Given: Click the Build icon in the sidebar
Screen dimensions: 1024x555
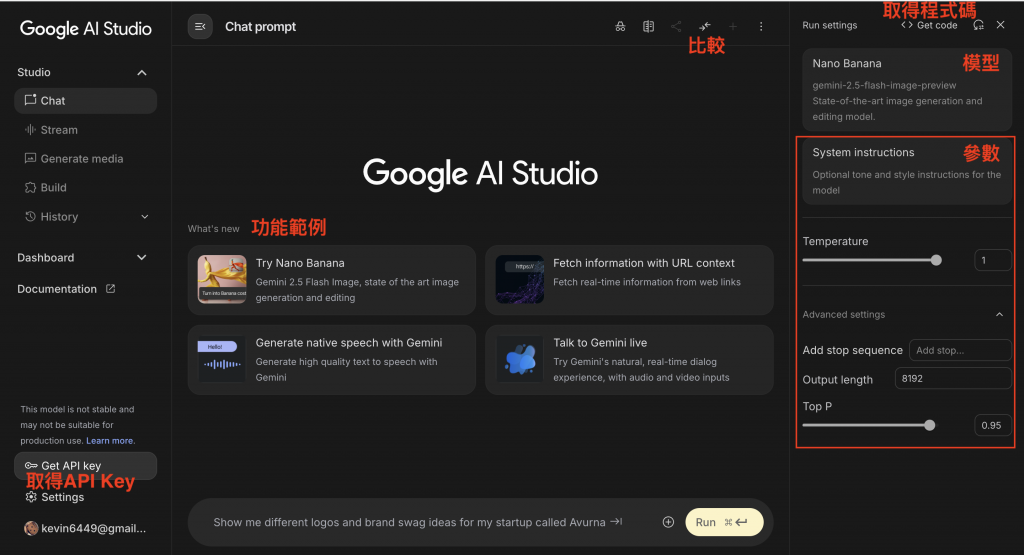Looking at the screenshot, I should [30, 187].
